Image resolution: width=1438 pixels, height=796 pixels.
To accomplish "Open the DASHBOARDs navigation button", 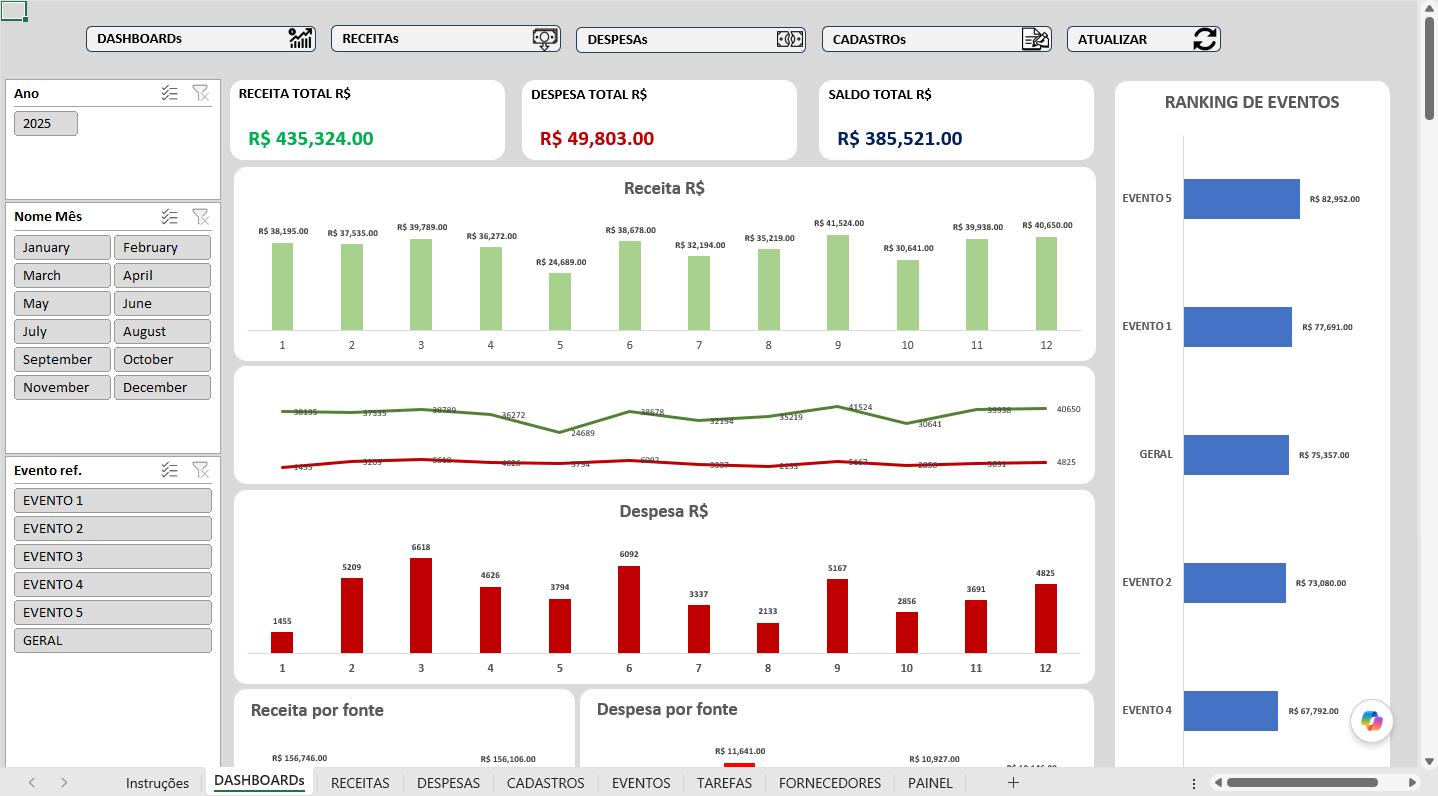I will pos(201,39).
